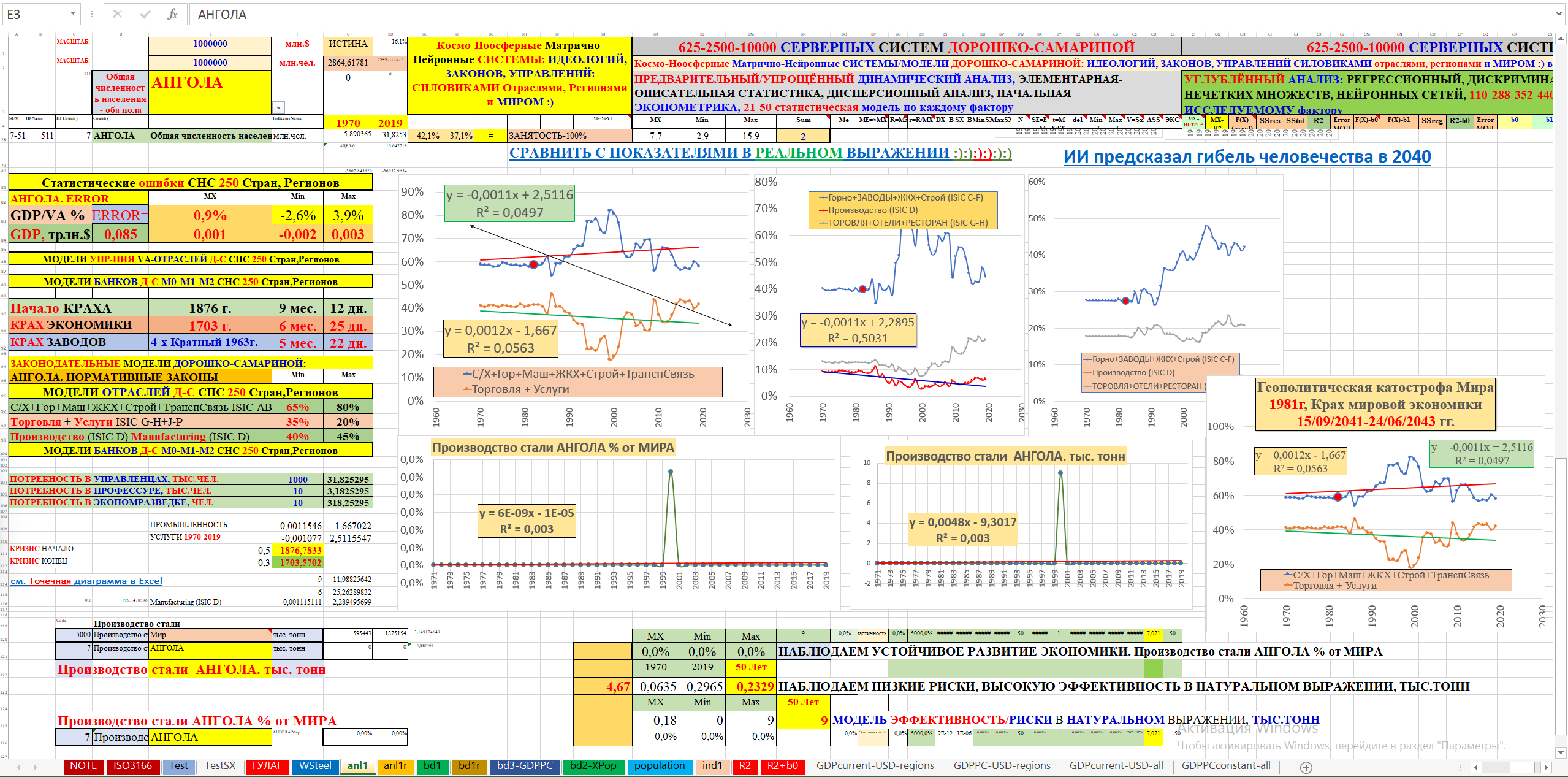
Task: Open 'см. Точечная диаграмма в Excel' link
Action: [86, 581]
